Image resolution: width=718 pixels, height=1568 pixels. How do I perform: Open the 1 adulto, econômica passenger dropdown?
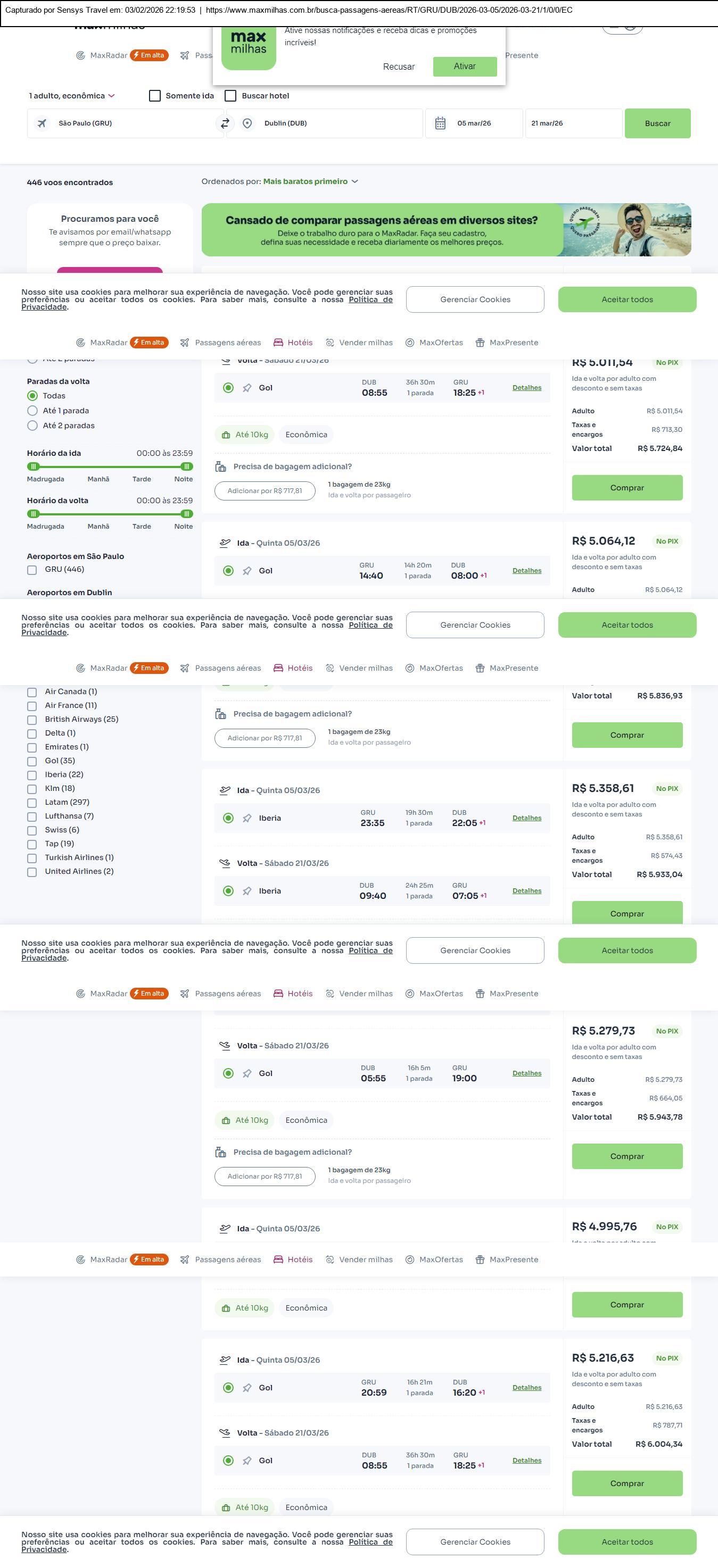coord(72,96)
